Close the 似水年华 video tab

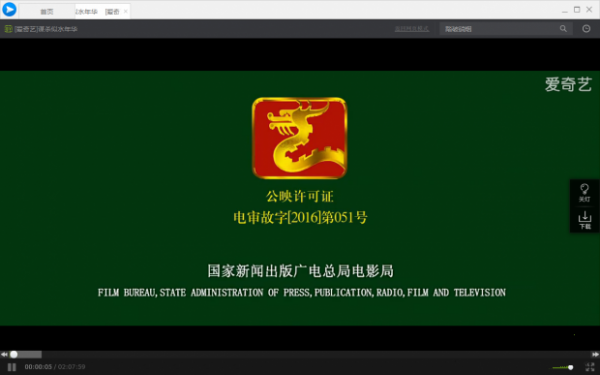126,11
